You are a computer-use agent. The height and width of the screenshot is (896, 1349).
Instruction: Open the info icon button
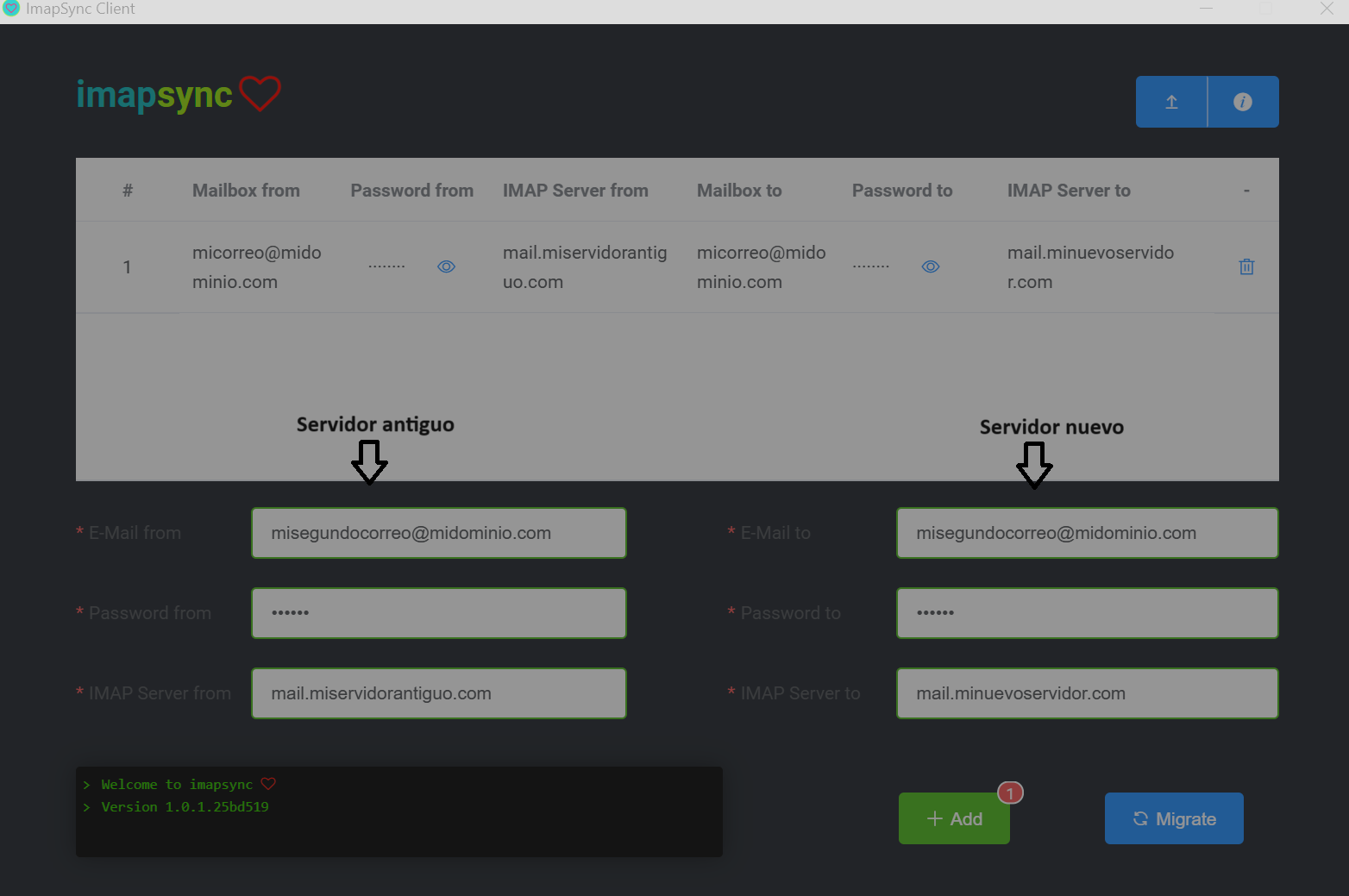[x=1243, y=102]
